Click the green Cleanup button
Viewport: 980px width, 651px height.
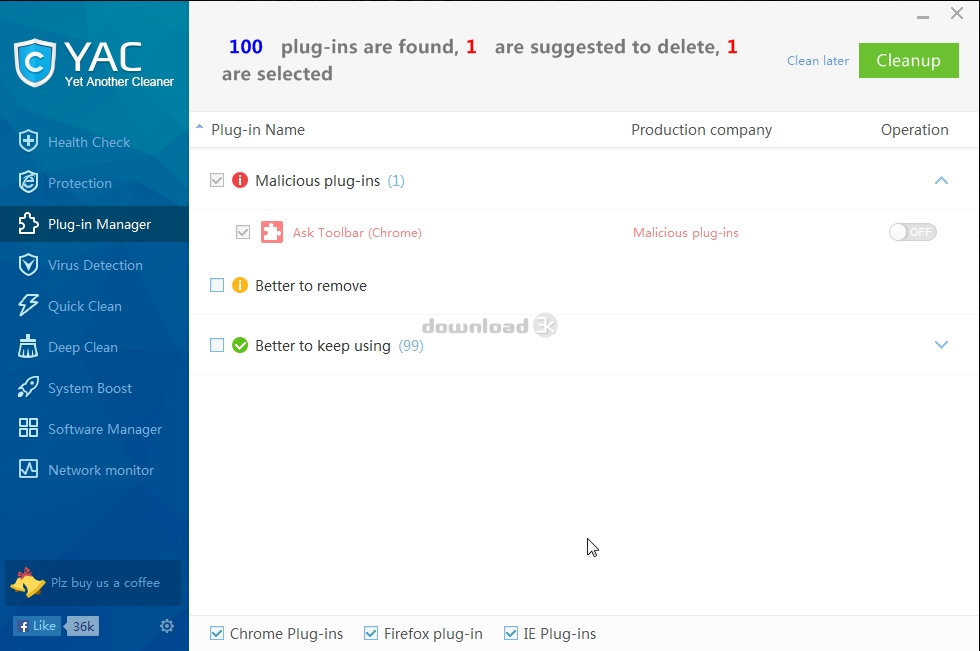click(909, 61)
